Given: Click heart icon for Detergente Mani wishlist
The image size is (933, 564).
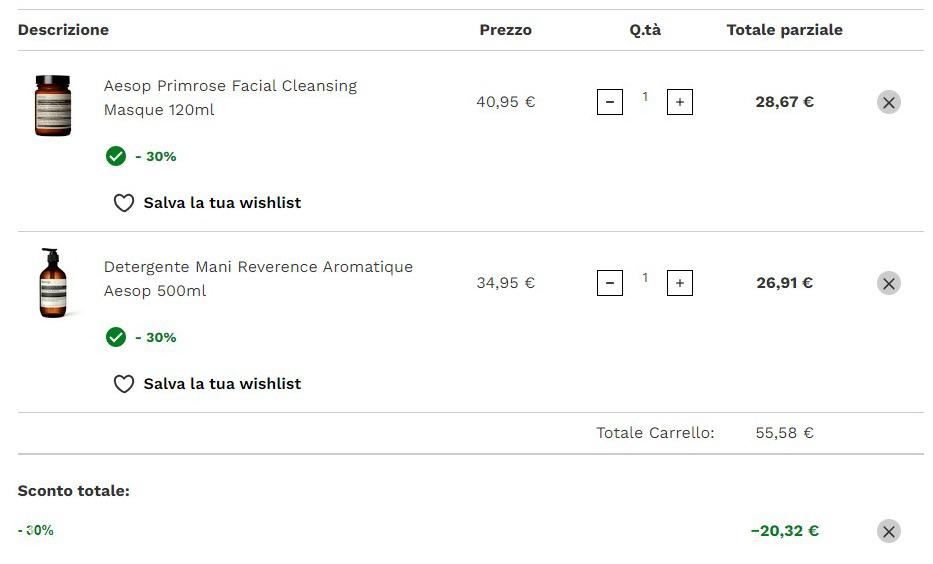Looking at the screenshot, I should pos(124,384).
